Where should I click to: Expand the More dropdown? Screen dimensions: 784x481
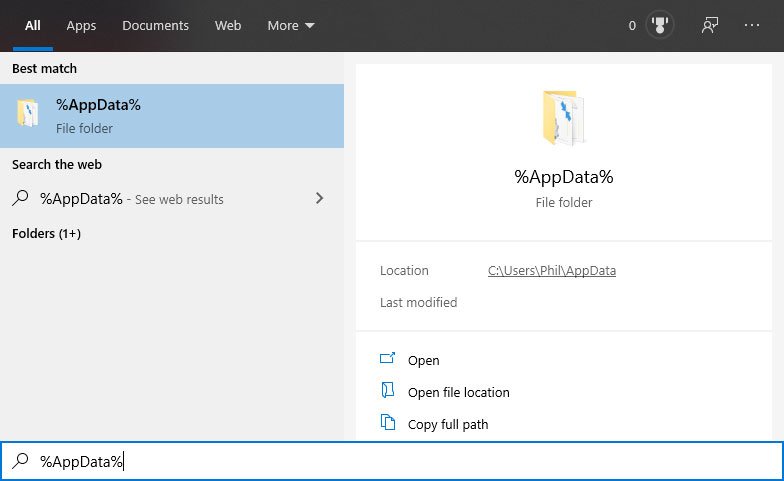tap(290, 26)
